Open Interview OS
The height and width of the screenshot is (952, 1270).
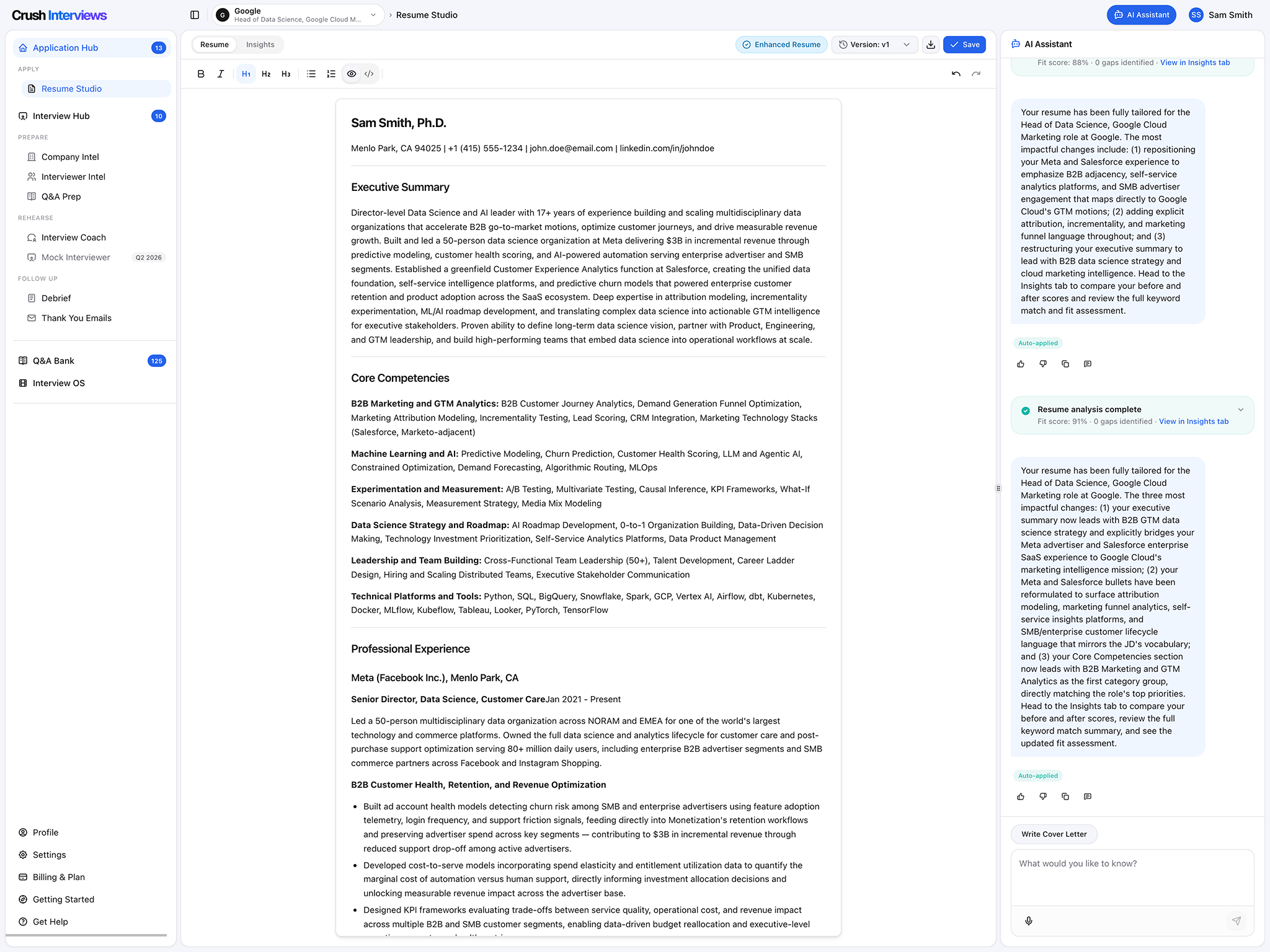click(x=92, y=383)
